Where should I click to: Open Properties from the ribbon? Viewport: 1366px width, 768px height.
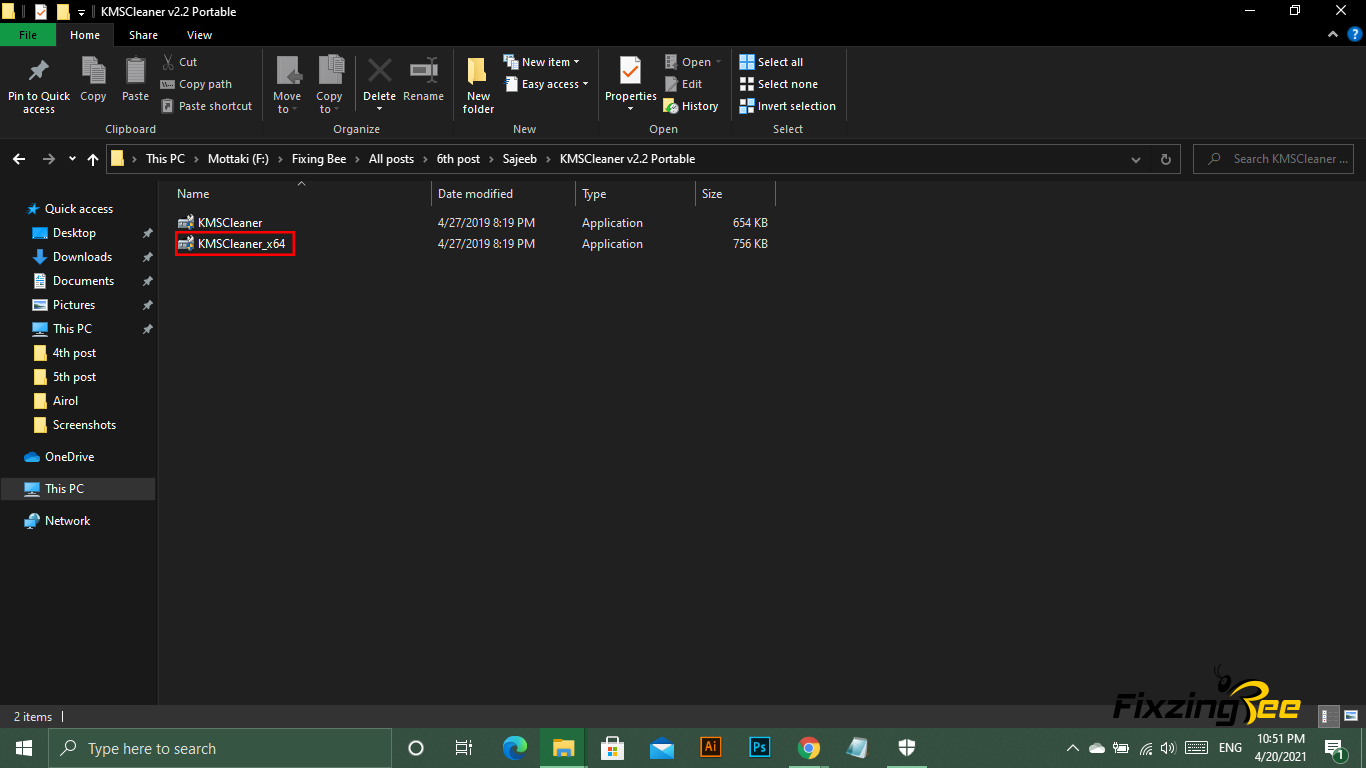pos(630,82)
